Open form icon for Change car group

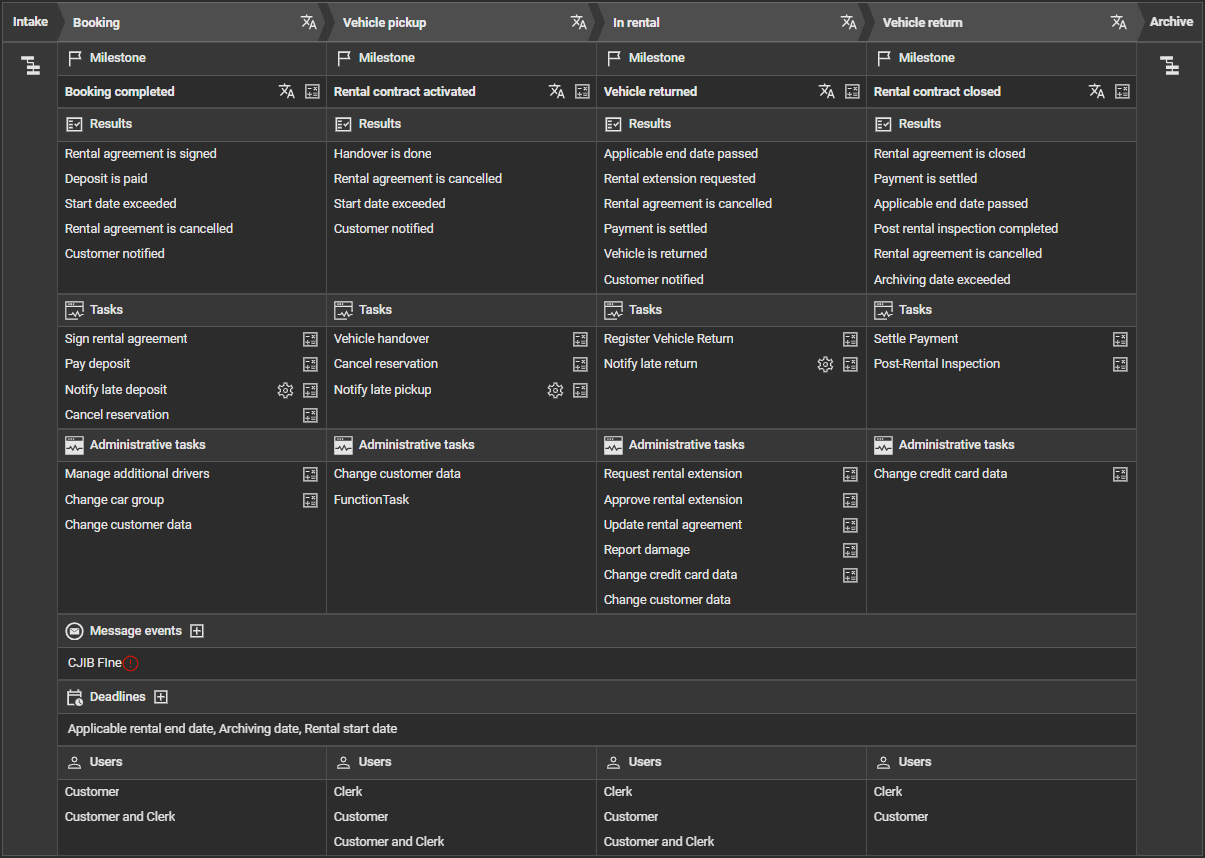(310, 500)
